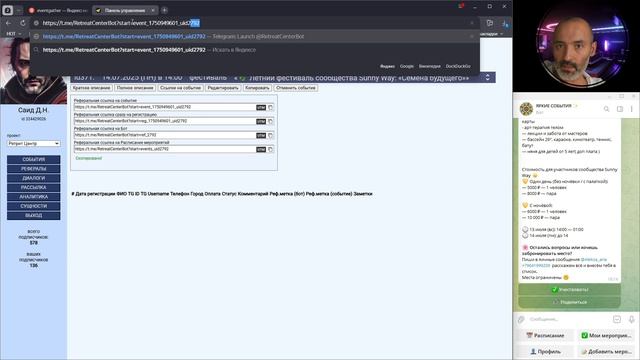
Task: Click the Поделиться button in Telegram
Action: [569, 302]
